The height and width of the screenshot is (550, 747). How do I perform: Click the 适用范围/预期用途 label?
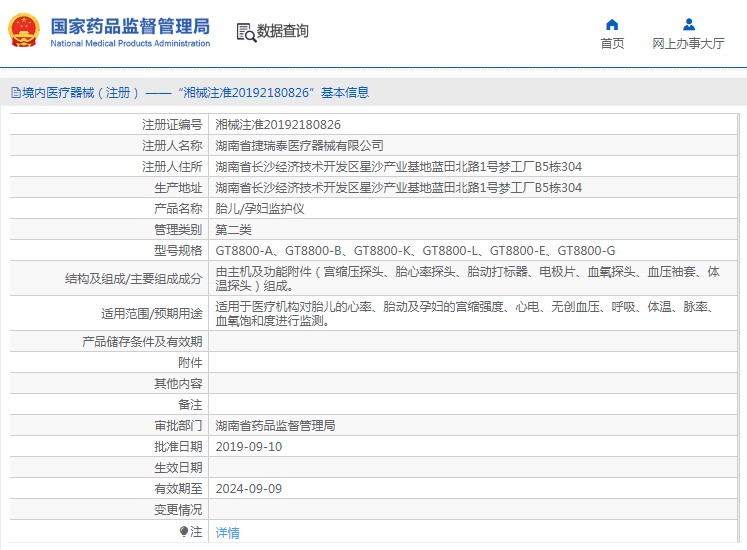151,314
